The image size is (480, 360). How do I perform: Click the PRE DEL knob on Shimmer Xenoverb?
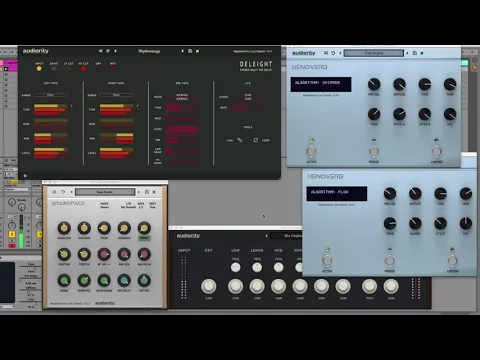click(x=374, y=84)
